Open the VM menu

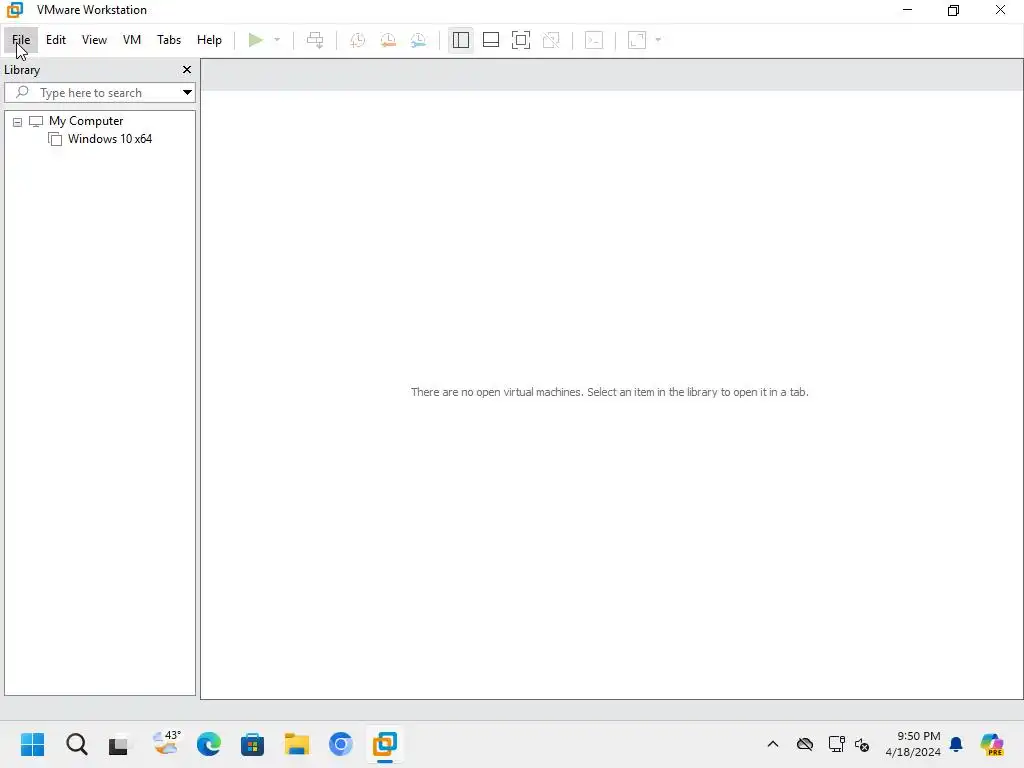[132, 40]
